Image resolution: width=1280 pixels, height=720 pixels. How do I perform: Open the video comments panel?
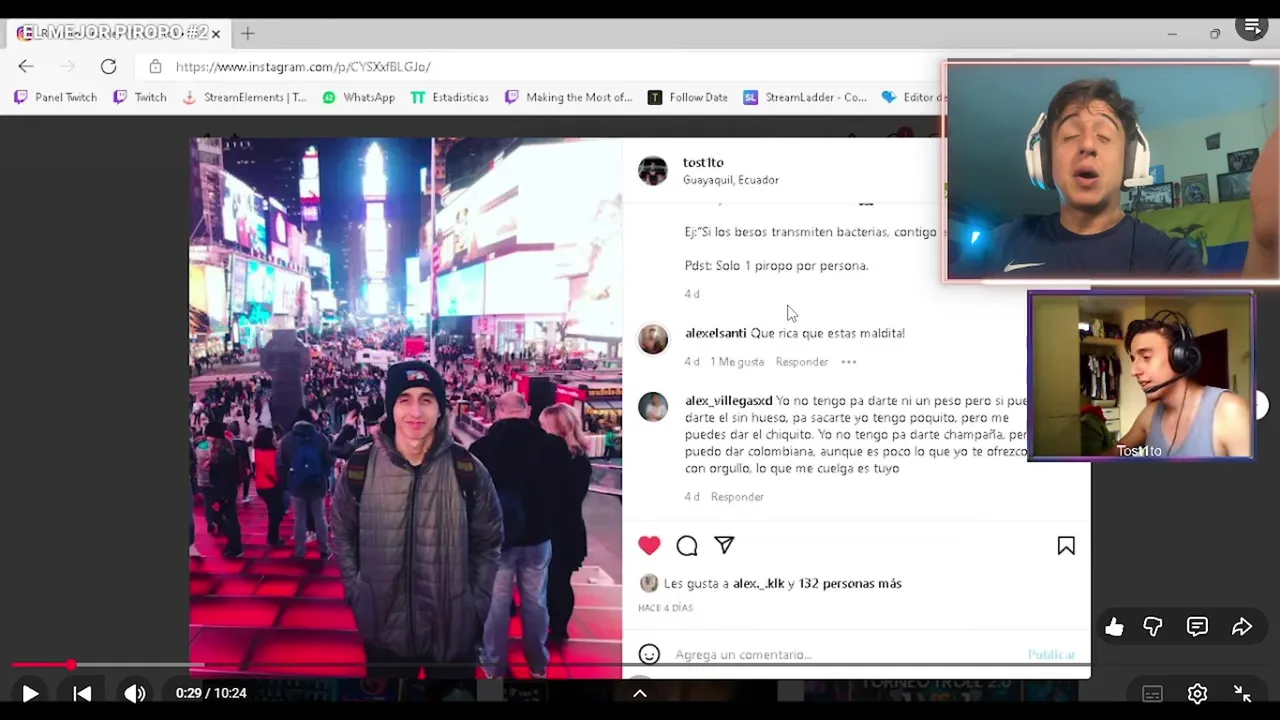[x=1197, y=627]
